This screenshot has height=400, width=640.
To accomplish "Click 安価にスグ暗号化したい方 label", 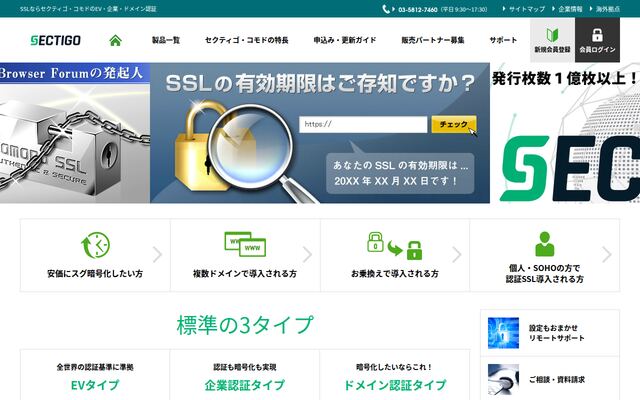I will [95, 273].
